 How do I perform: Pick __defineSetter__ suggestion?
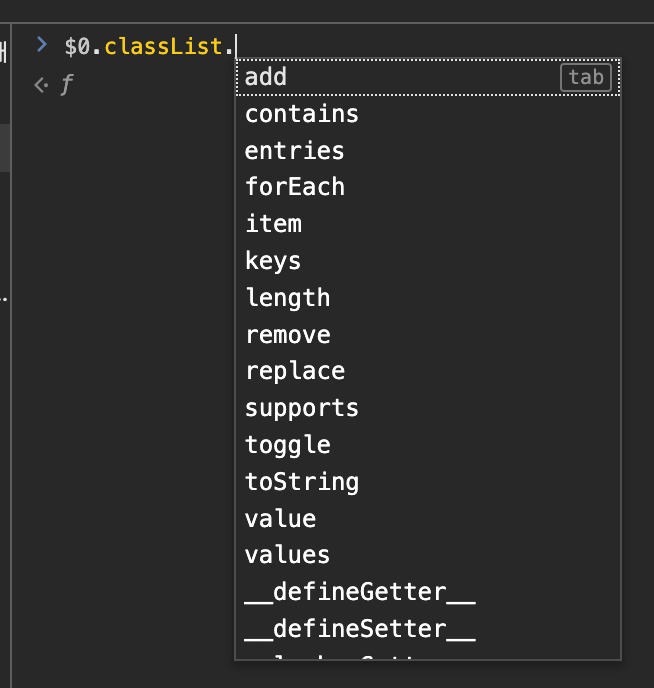428,630
